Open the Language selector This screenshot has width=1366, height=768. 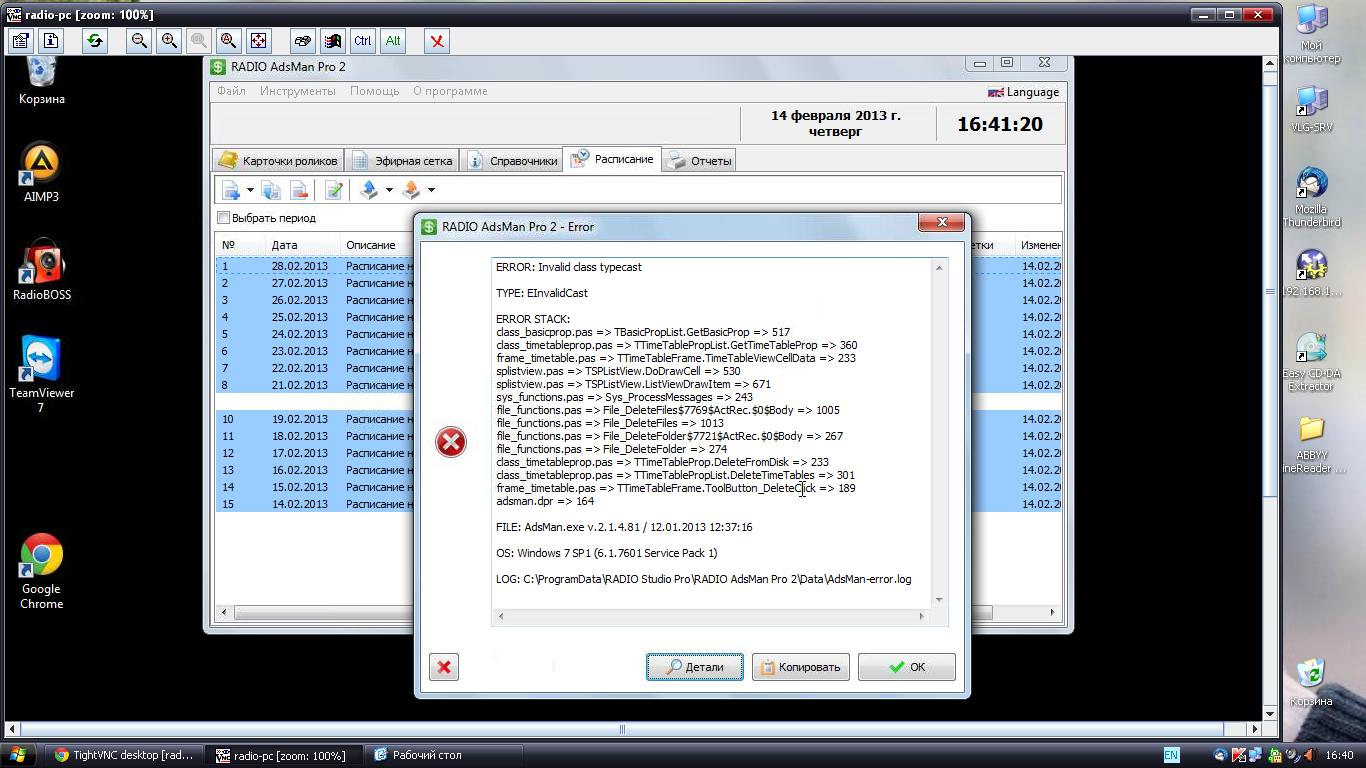coord(1023,92)
